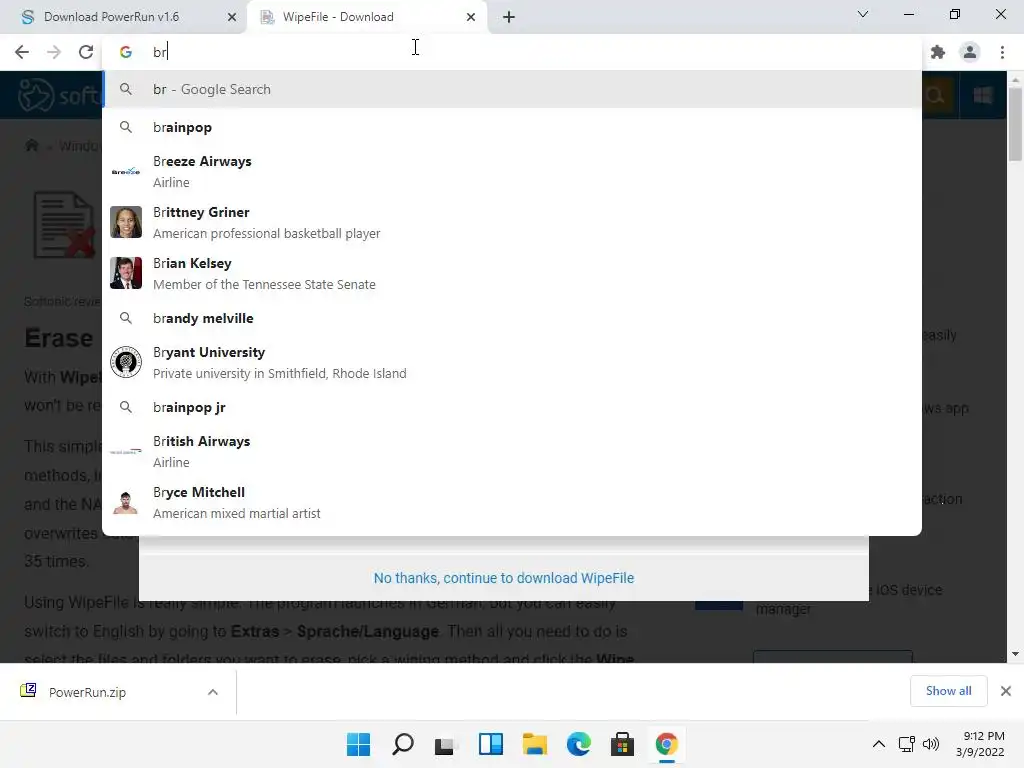Screen dimensions: 1024x768
Task: Click Brian Kelsey thumbnail photo
Action: 126,273
